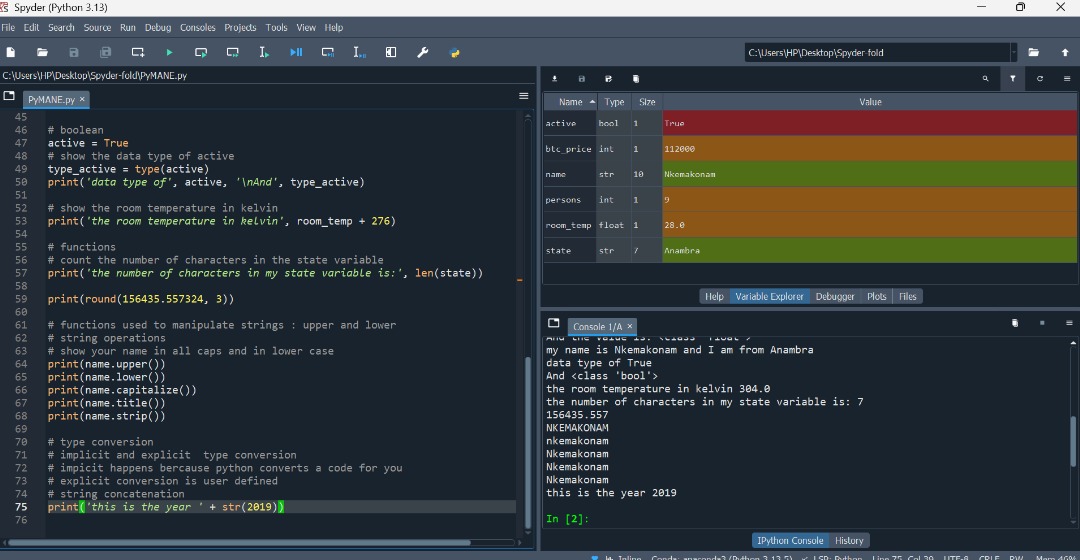The width and height of the screenshot is (1080, 560).
Task: Switch to the History tab
Action: point(849,541)
